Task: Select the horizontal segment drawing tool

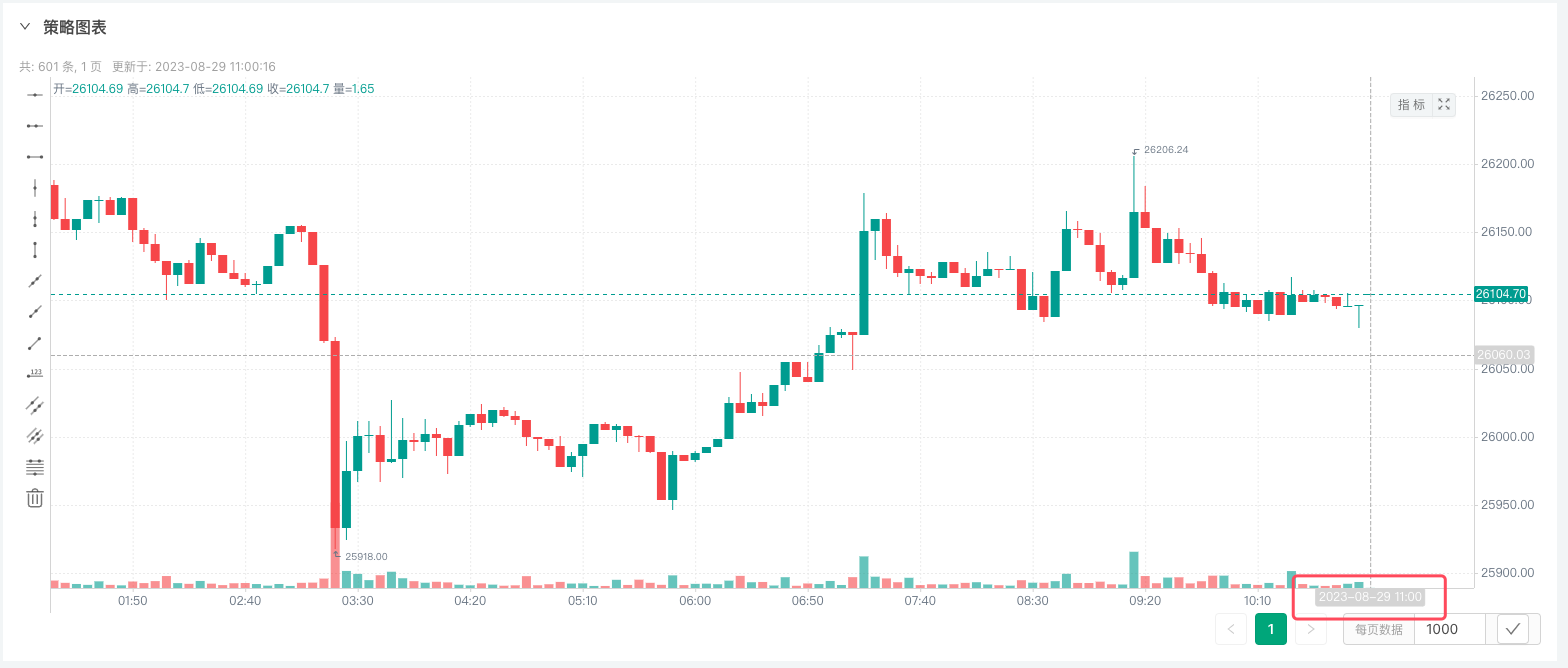Action: click(x=35, y=157)
